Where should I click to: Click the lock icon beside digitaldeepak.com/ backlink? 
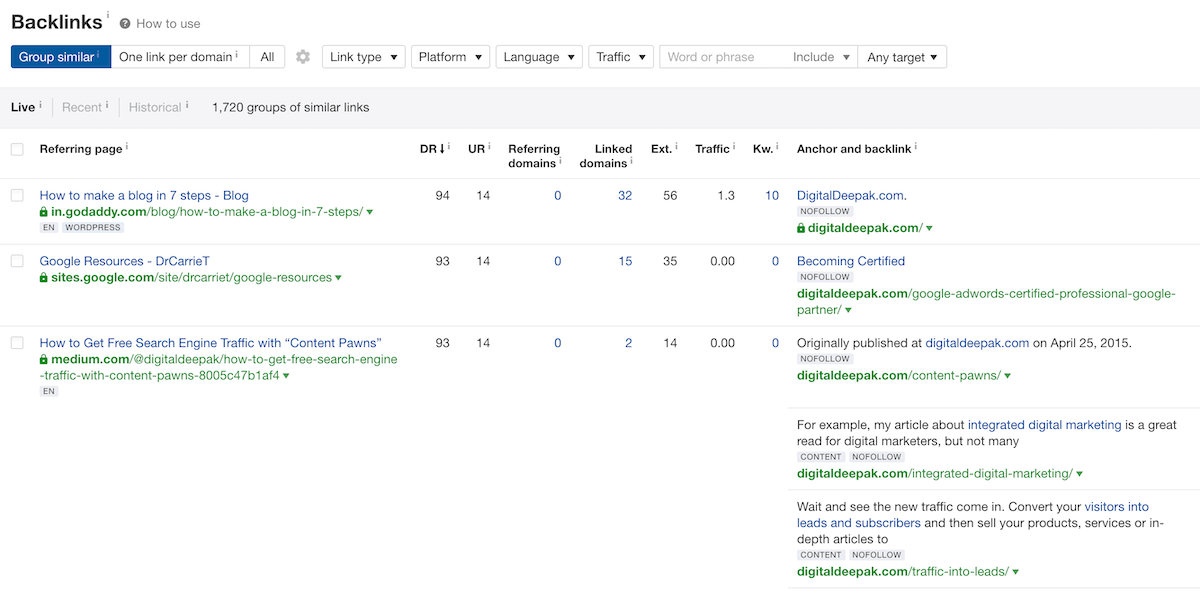pos(801,229)
